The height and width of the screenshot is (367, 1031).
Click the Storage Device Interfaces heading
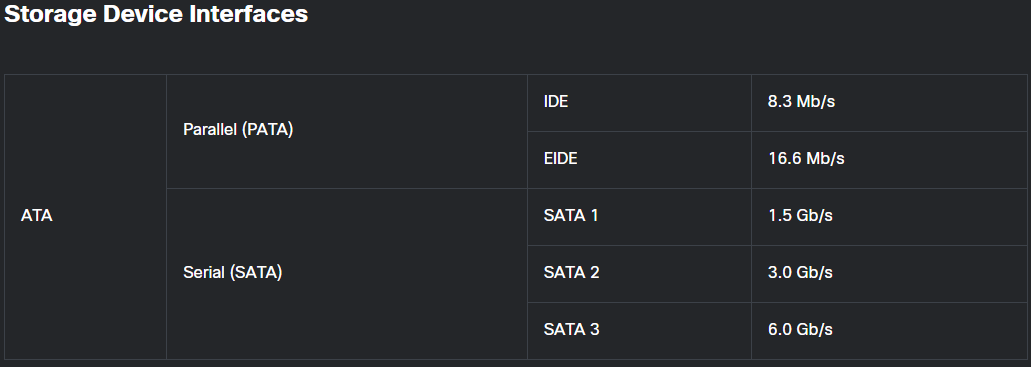click(156, 14)
